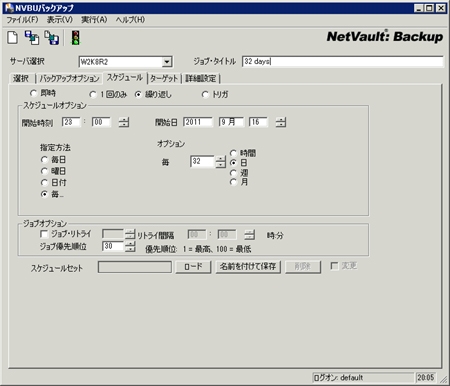450x386 pixels.
Task: Enable the ジョブ・リトライ checkbox
Action: point(44,234)
